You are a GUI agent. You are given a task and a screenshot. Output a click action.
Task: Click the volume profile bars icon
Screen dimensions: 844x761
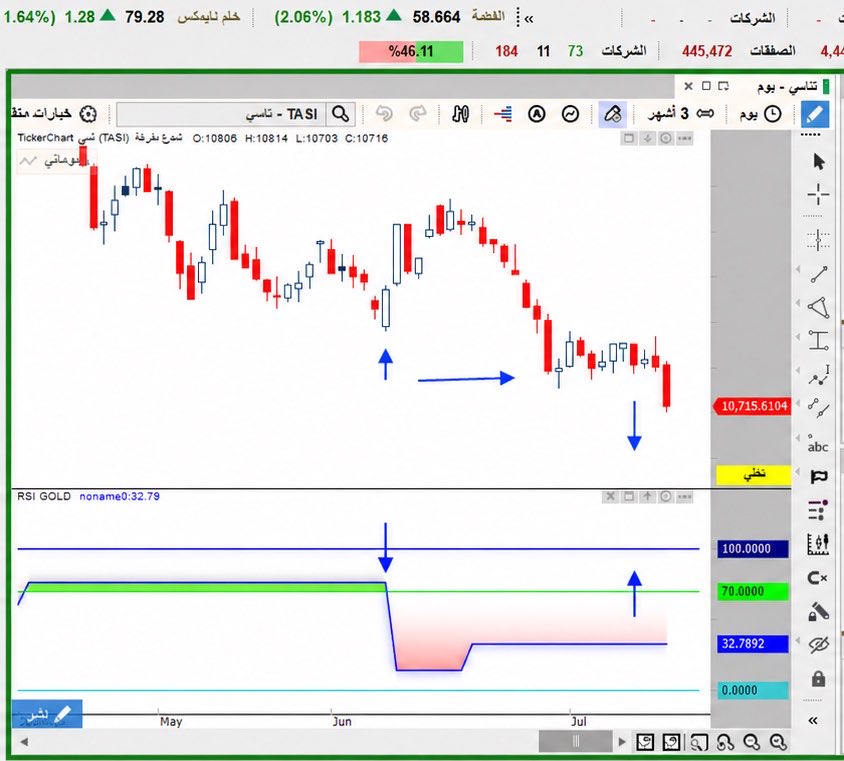coord(503,114)
